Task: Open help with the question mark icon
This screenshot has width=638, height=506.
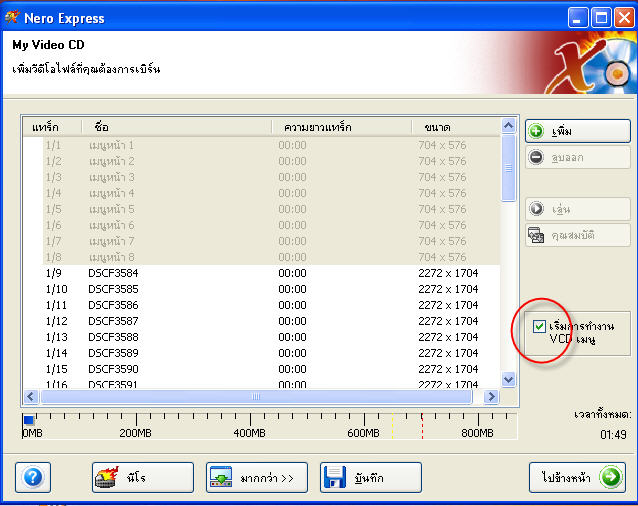Action: pyautogui.click(x=33, y=477)
